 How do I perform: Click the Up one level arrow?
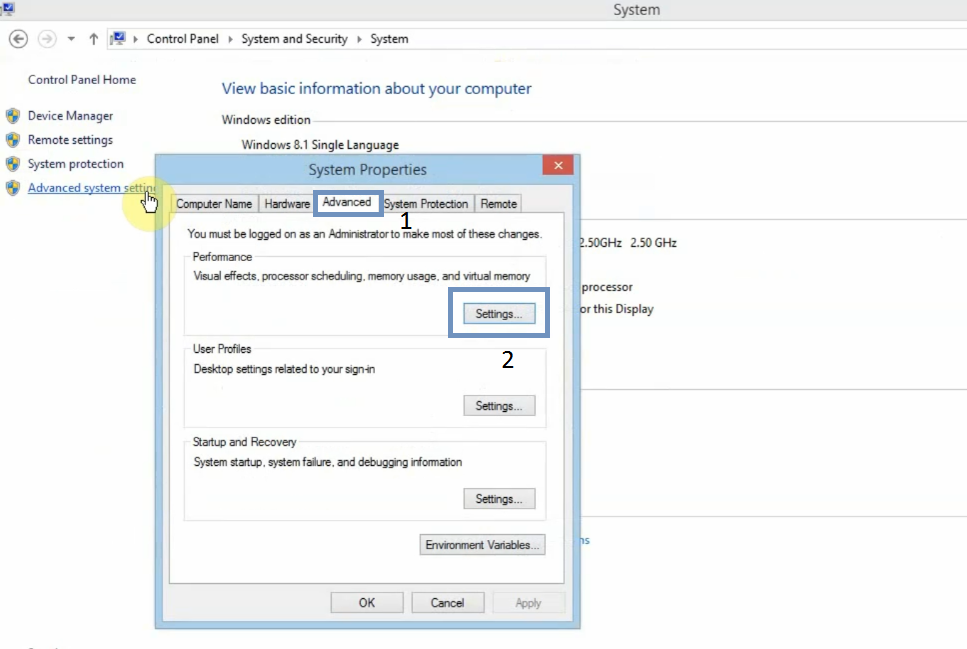pyautogui.click(x=93, y=39)
